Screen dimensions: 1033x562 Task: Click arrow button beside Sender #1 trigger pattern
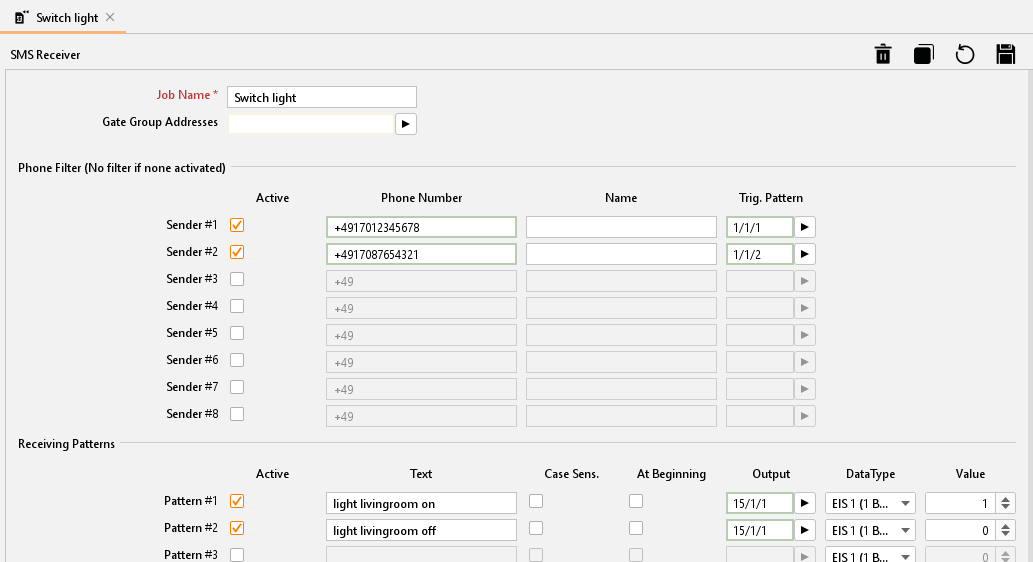point(805,227)
